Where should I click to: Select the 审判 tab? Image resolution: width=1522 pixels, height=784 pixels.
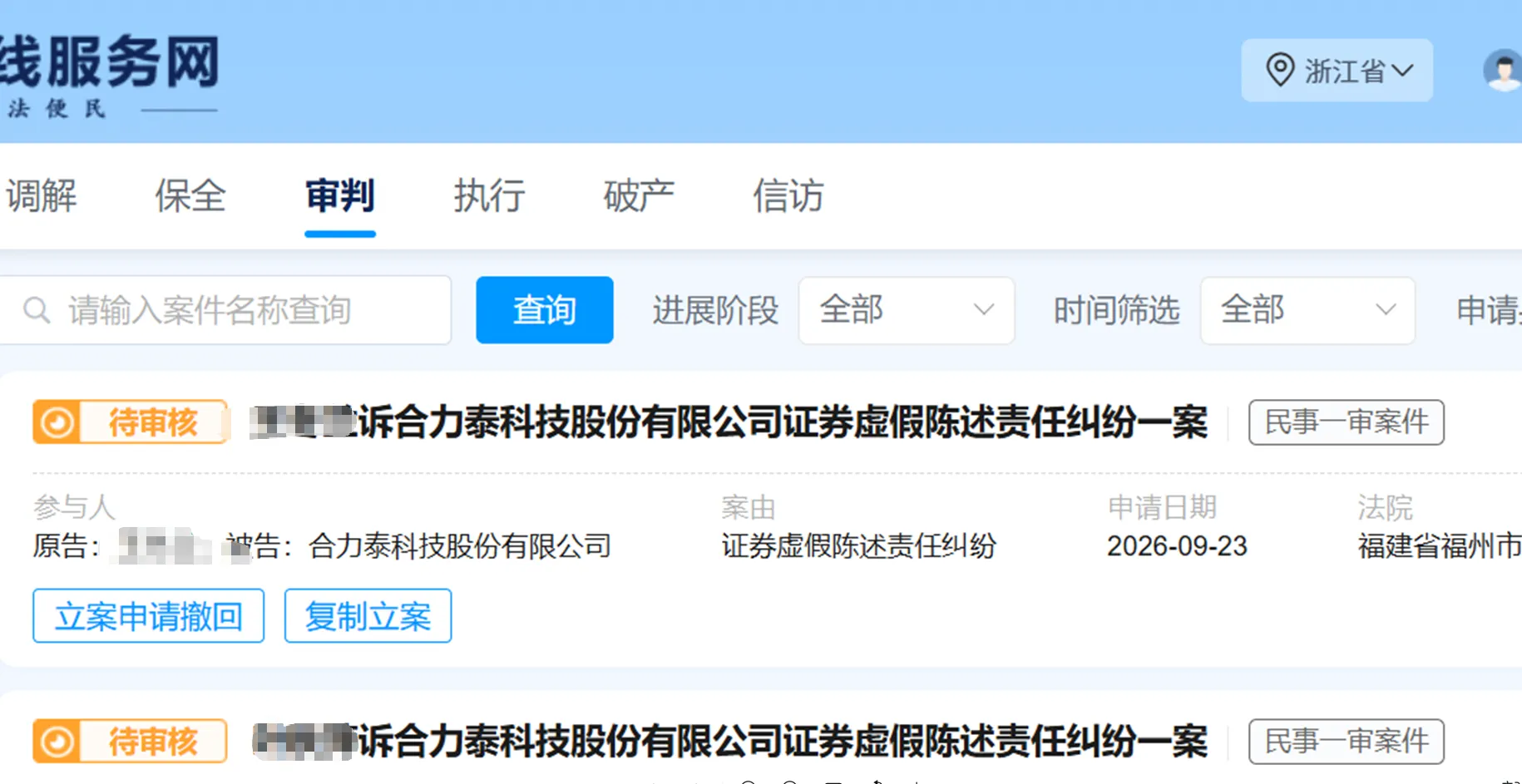(x=340, y=196)
